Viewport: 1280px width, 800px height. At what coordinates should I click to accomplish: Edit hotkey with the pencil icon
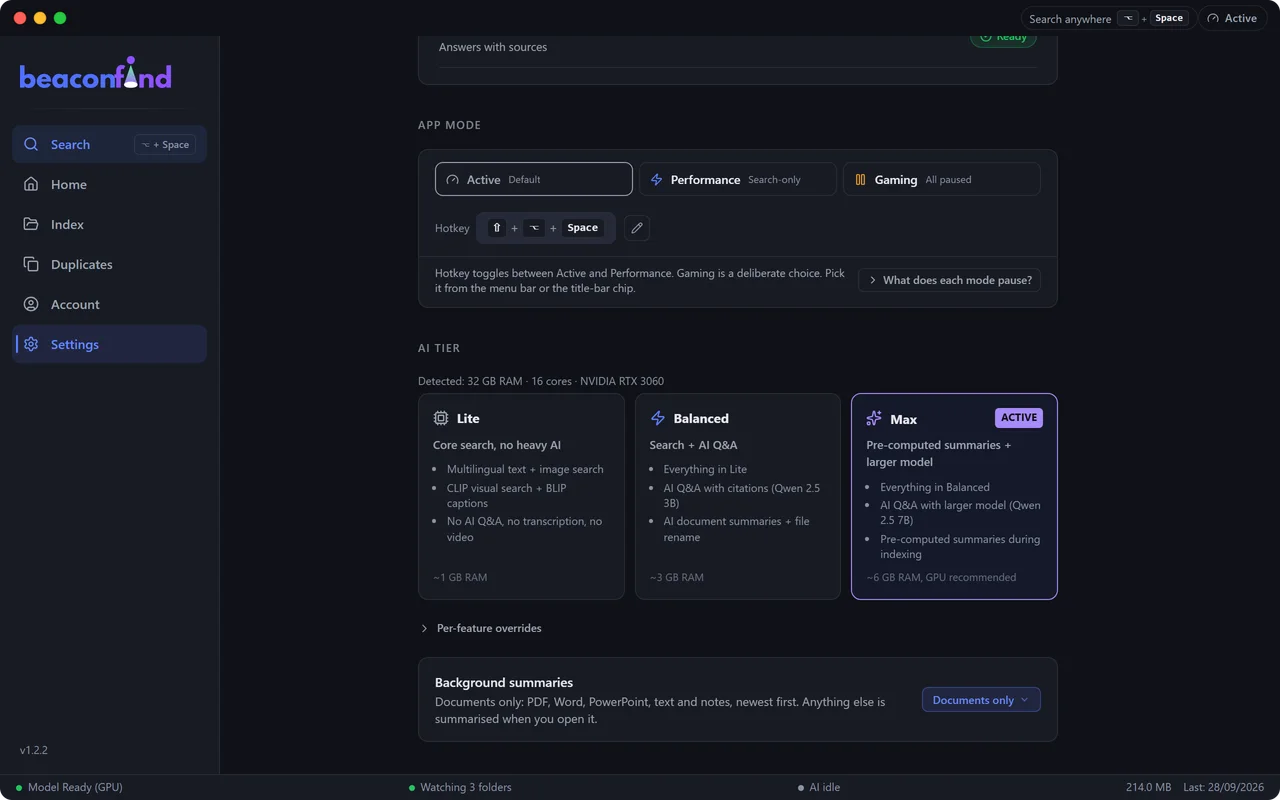click(637, 228)
